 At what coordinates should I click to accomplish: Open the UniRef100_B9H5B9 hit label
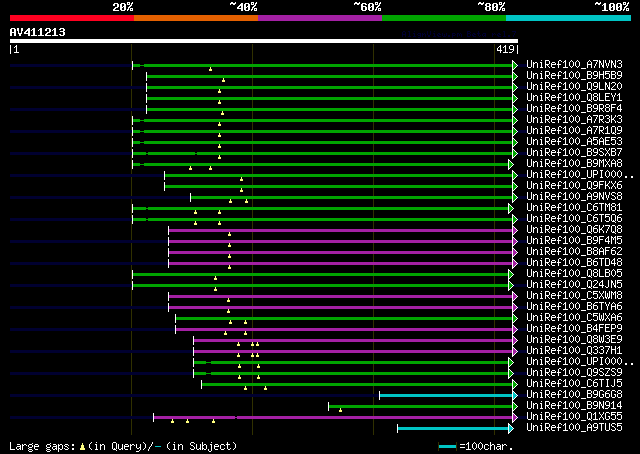574,76
